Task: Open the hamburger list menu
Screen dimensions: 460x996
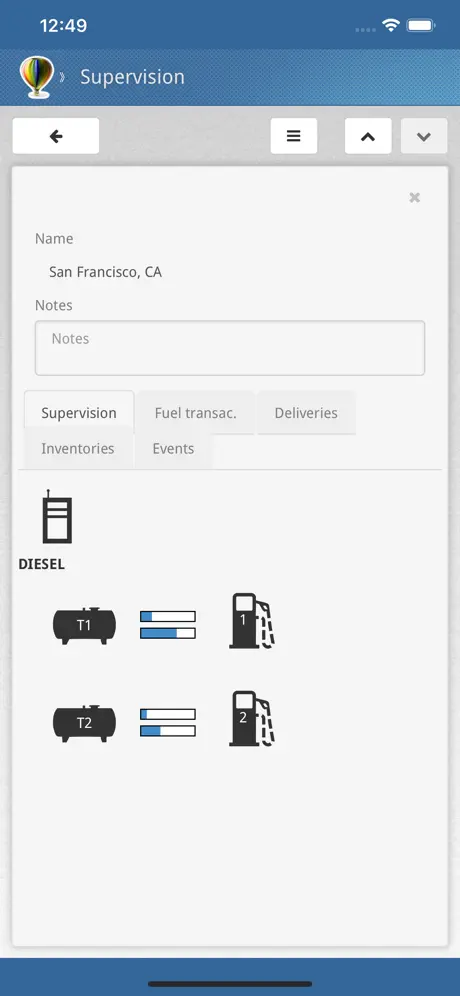Action: pyautogui.click(x=294, y=136)
